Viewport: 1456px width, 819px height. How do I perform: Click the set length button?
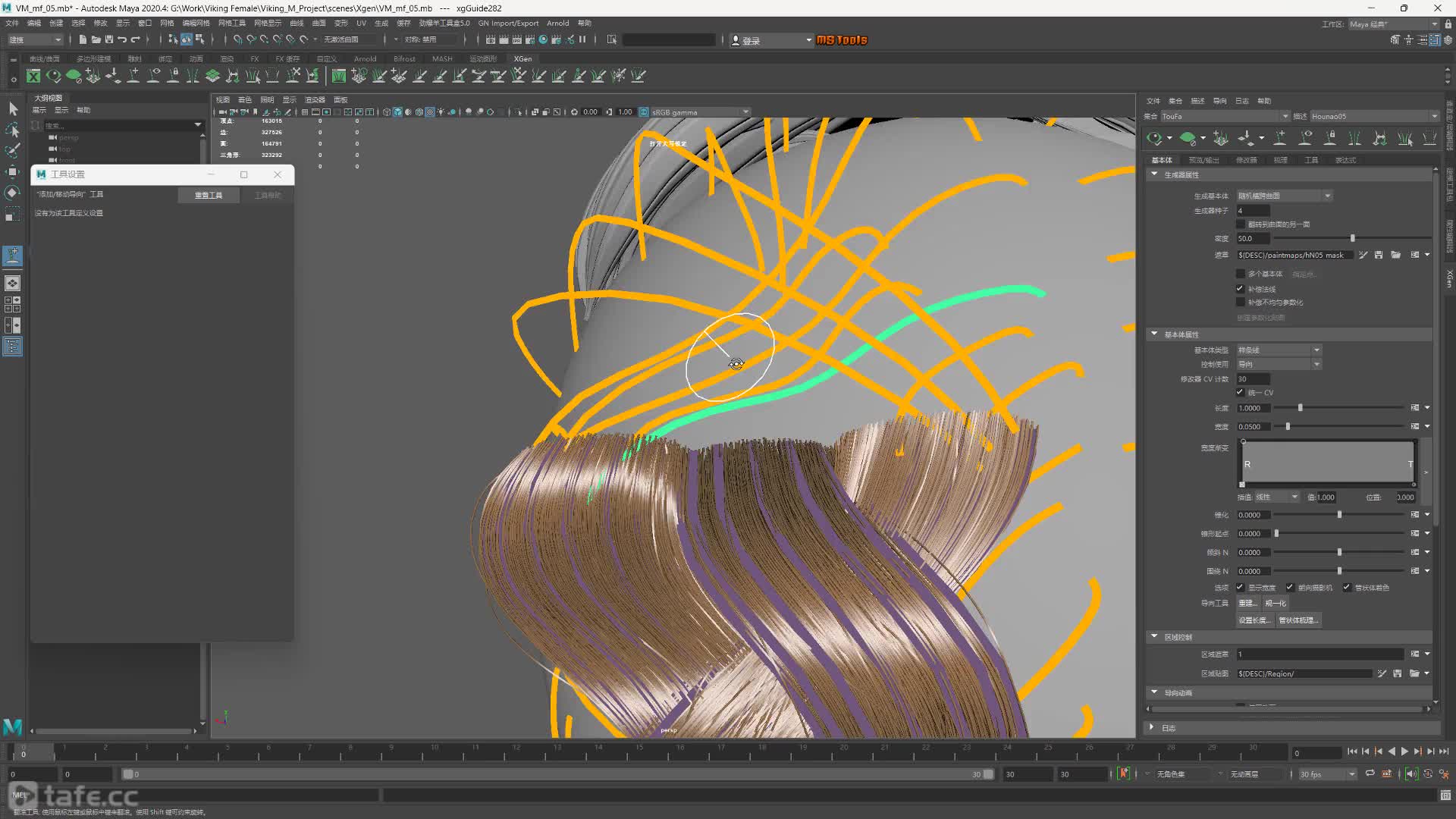tap(1254, 620)
